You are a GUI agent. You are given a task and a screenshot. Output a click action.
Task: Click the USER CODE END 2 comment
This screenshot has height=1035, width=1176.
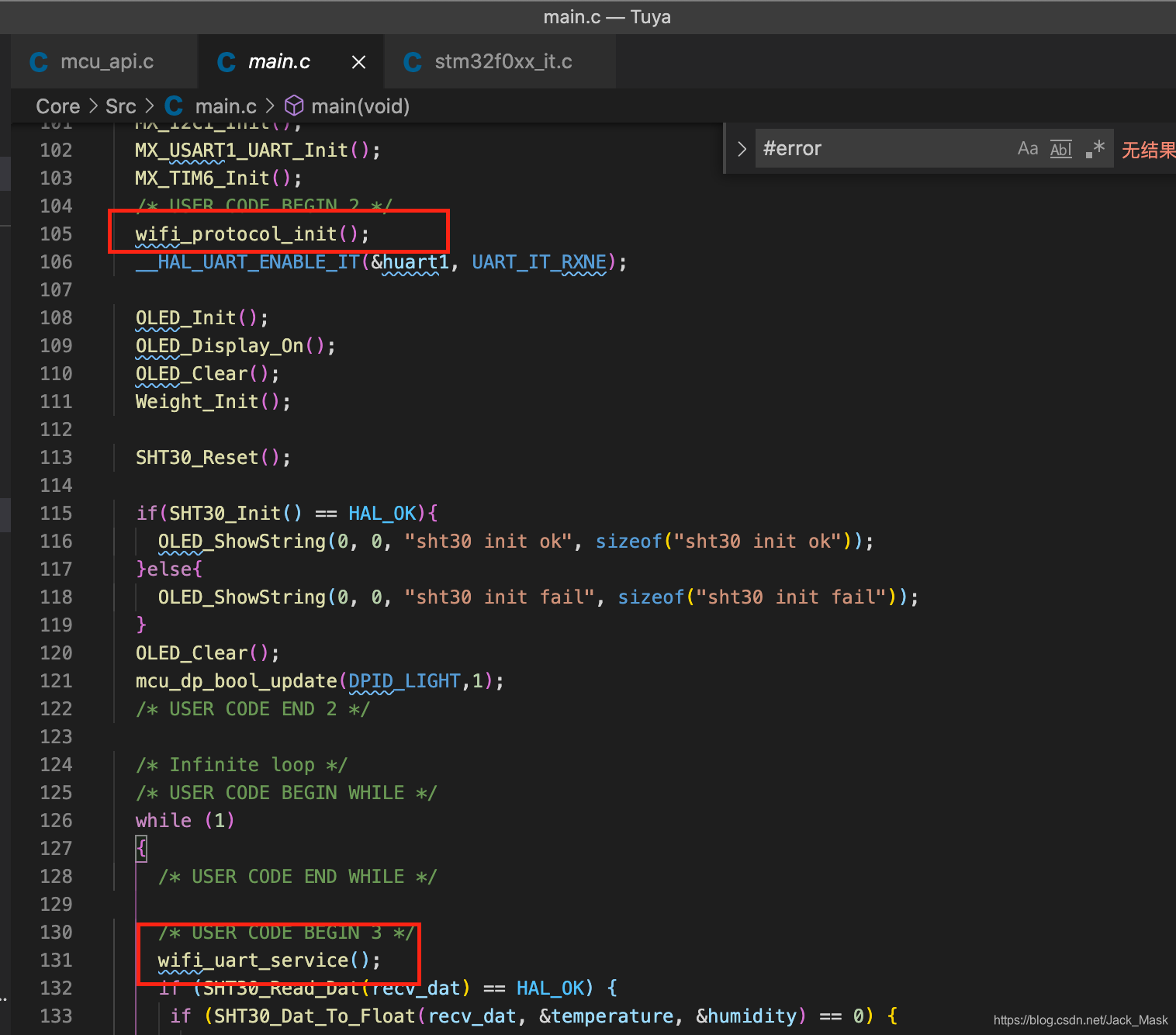click(252, 708)
